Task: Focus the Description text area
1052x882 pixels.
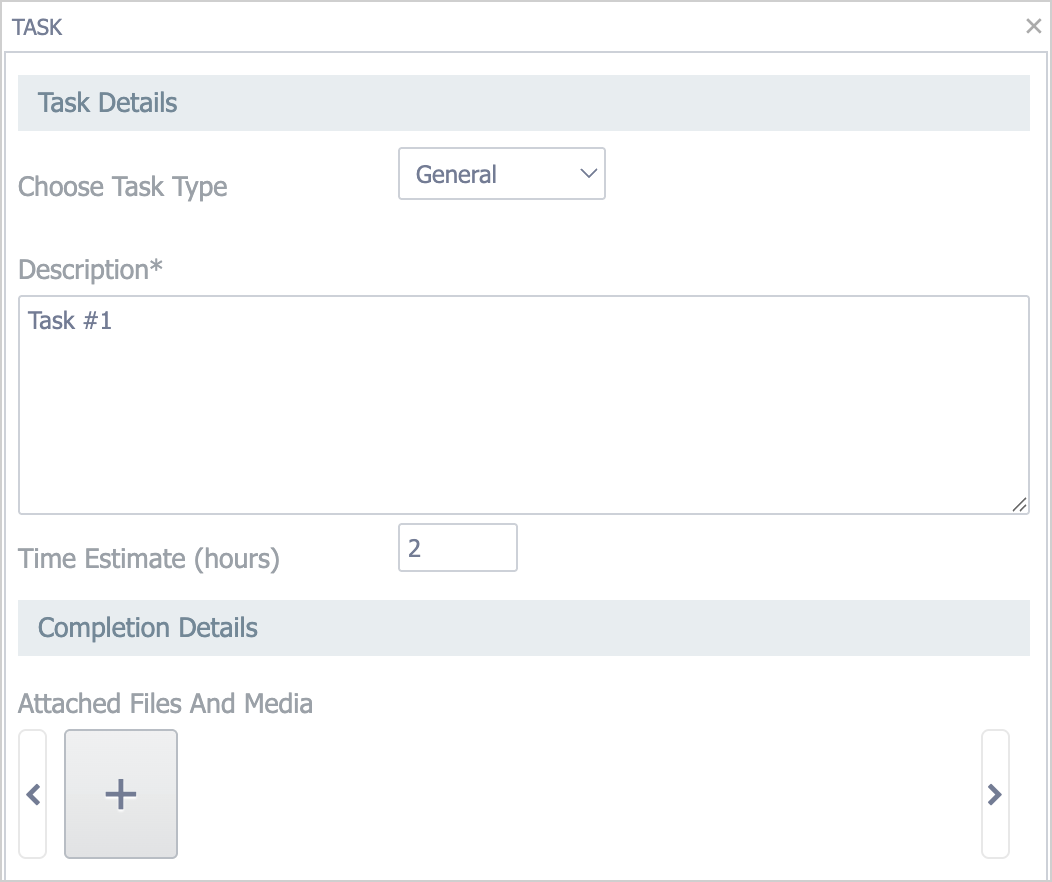Action: [523, 420]
